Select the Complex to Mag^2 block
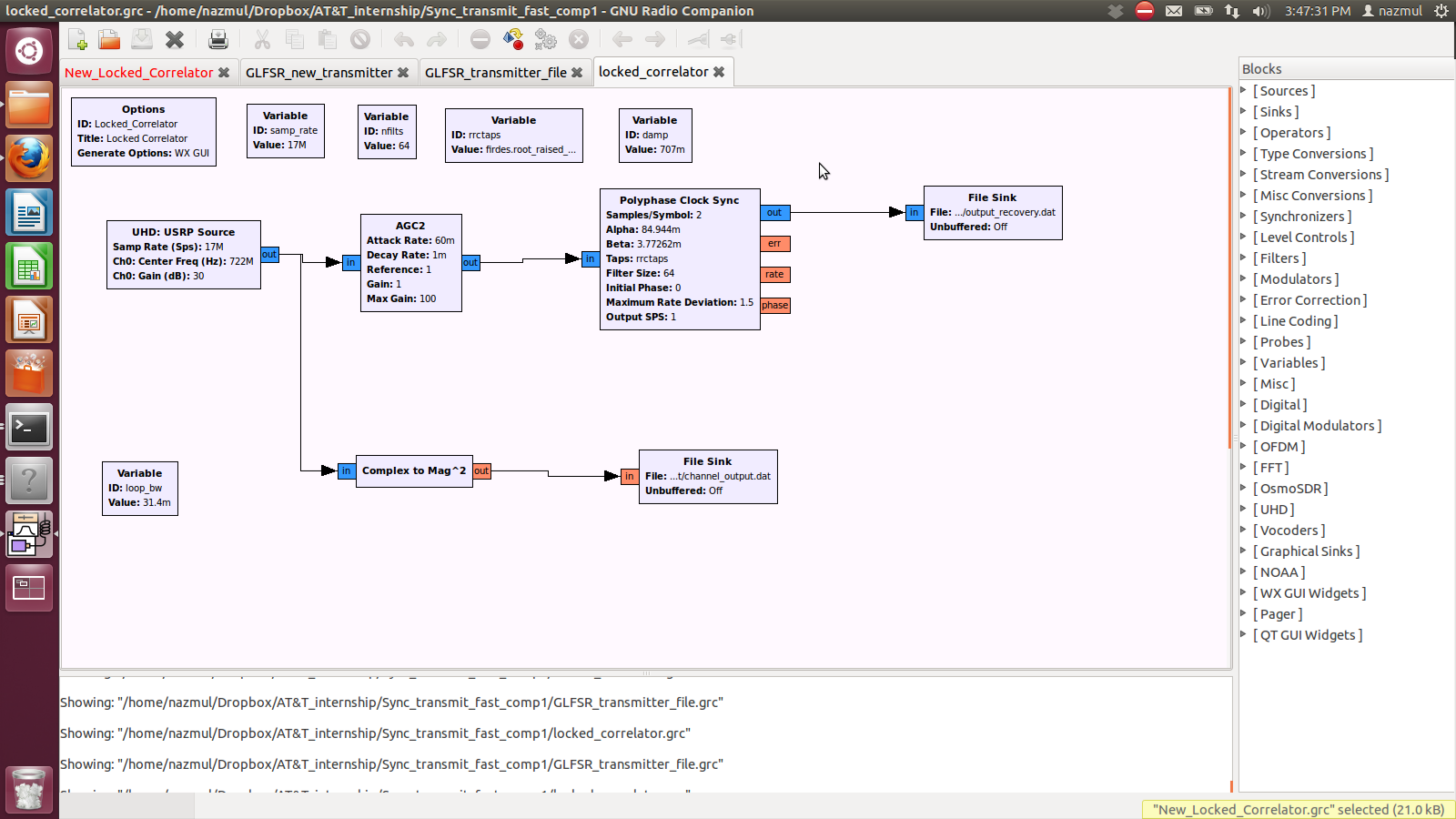The image size is (1456, 819). (414, 470)
